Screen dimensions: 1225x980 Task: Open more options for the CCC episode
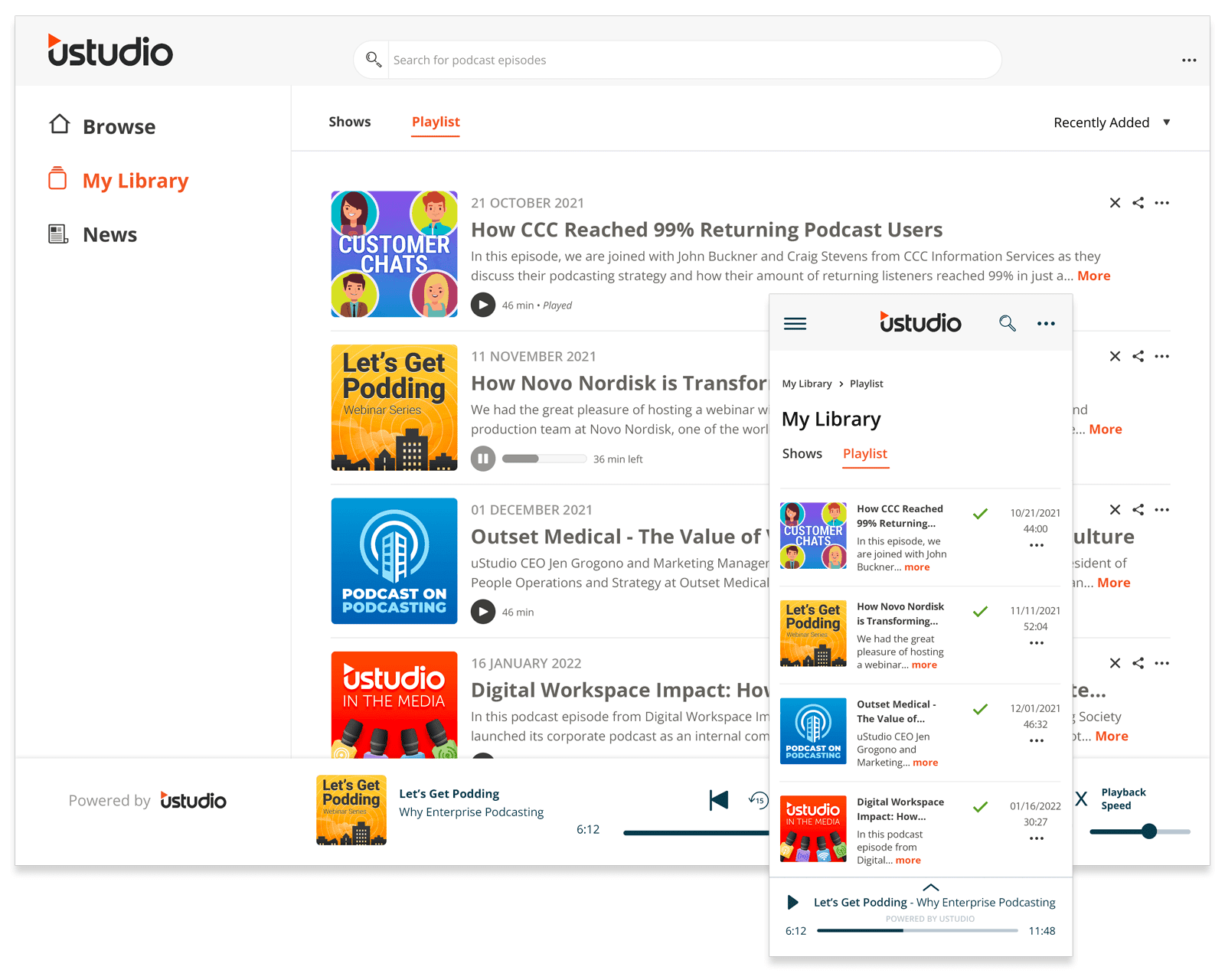[1162, 203]
